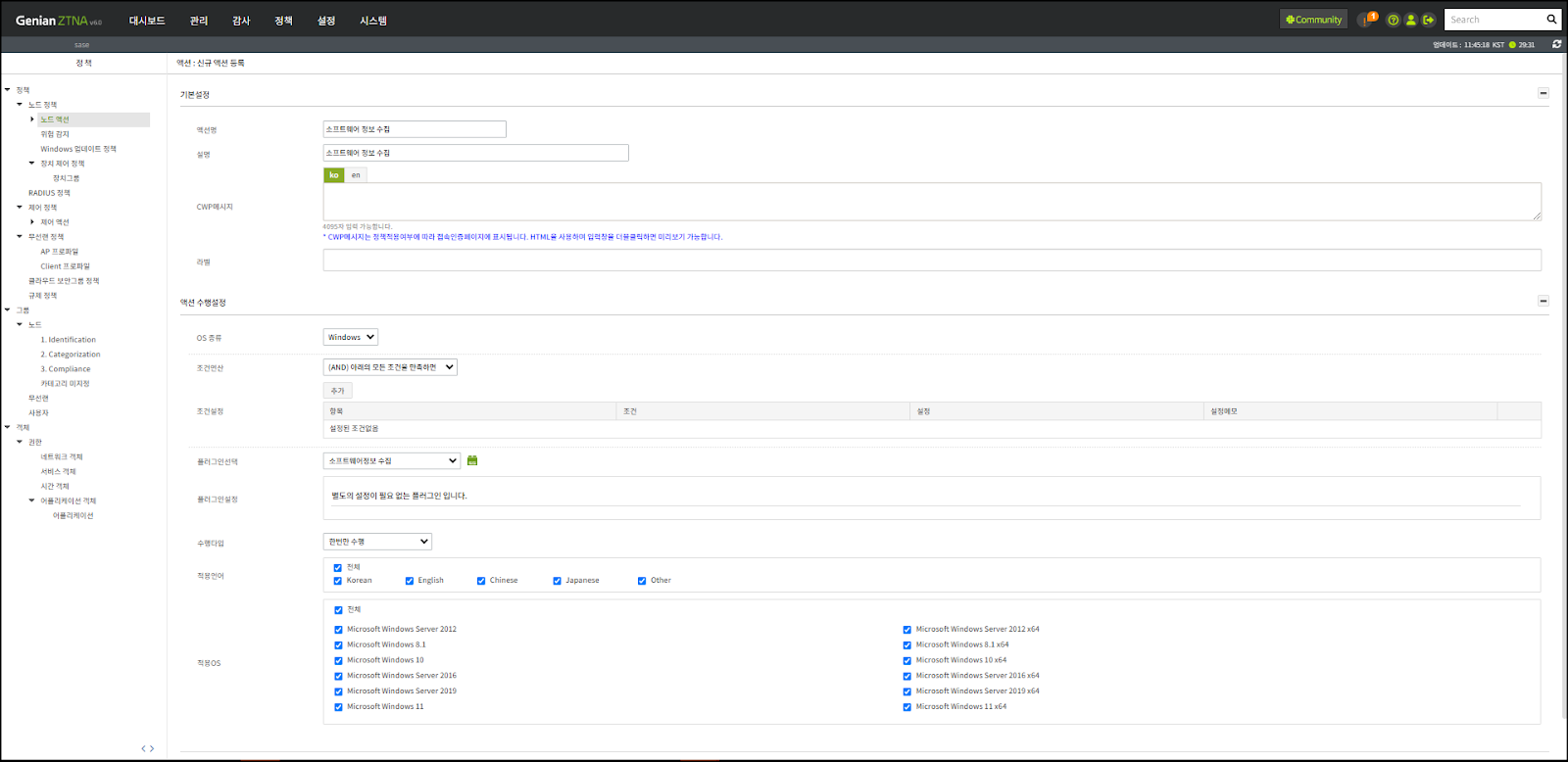
Task: Switch CWP message language to en tab
Action: [356, 175]
